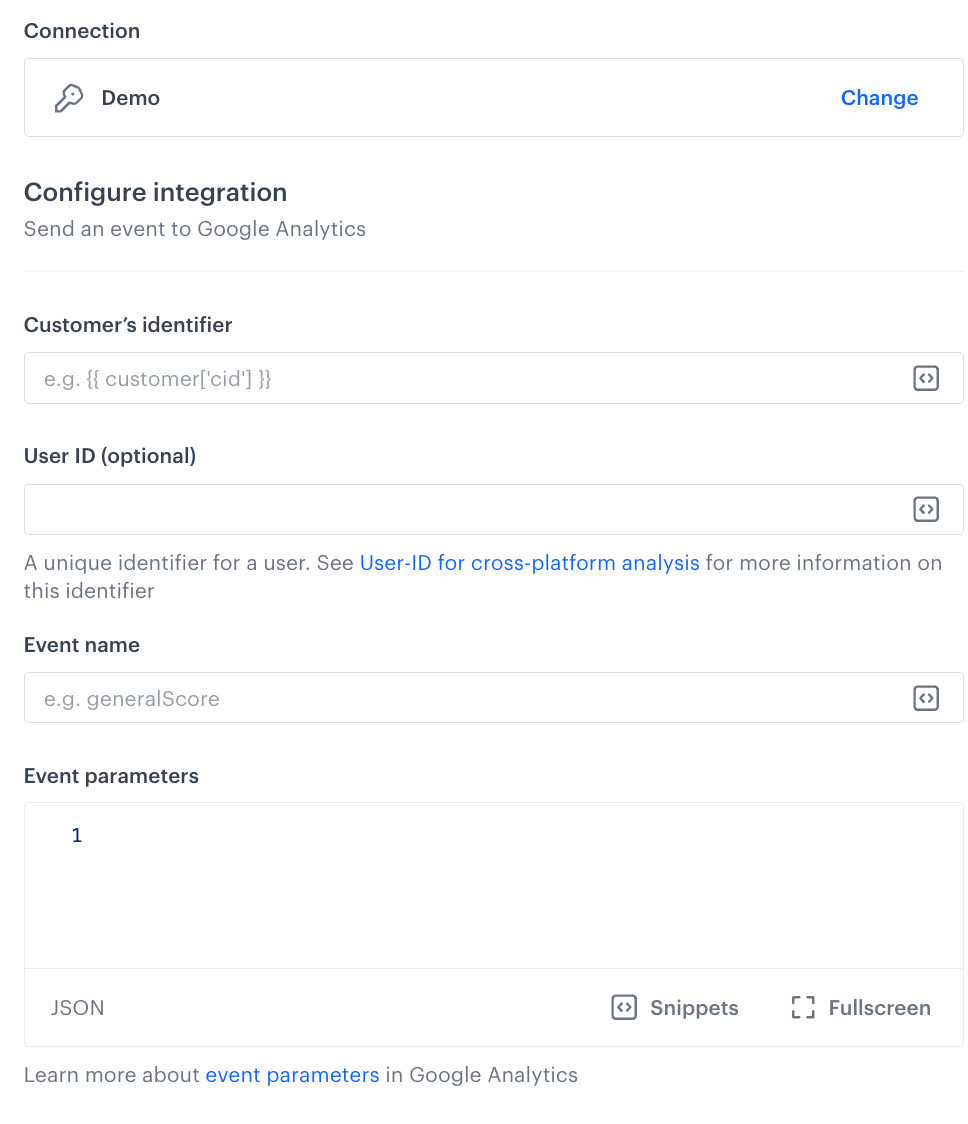This screenshot has width=968, height=1124.
Task: Focus the Customer's identifier input
Action: click(x=400, y=378)
